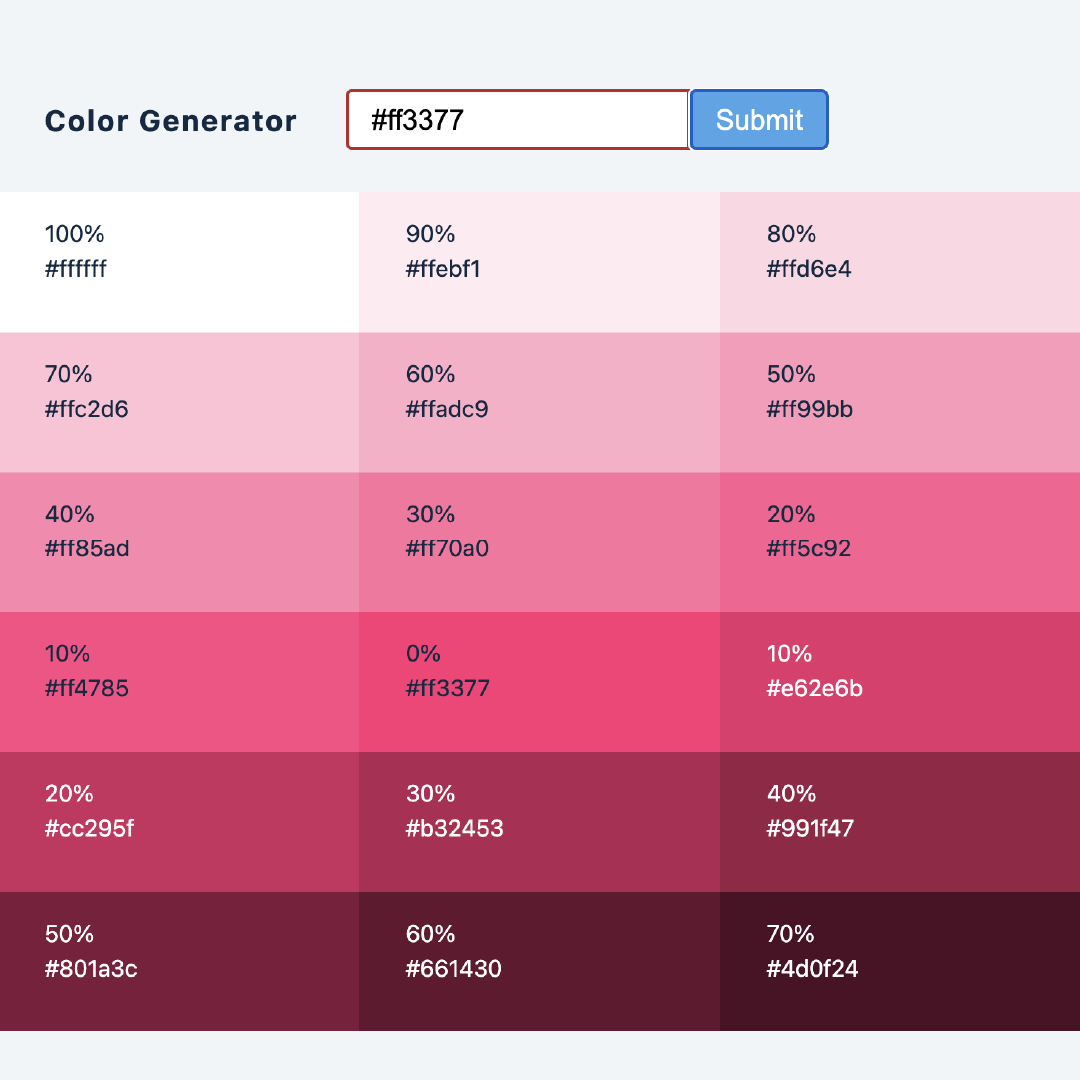Select the 60% tint #ffadc9
The height and width of the screenshot is (1080, 1080).
pyautogui.click(x=539, y=401)
